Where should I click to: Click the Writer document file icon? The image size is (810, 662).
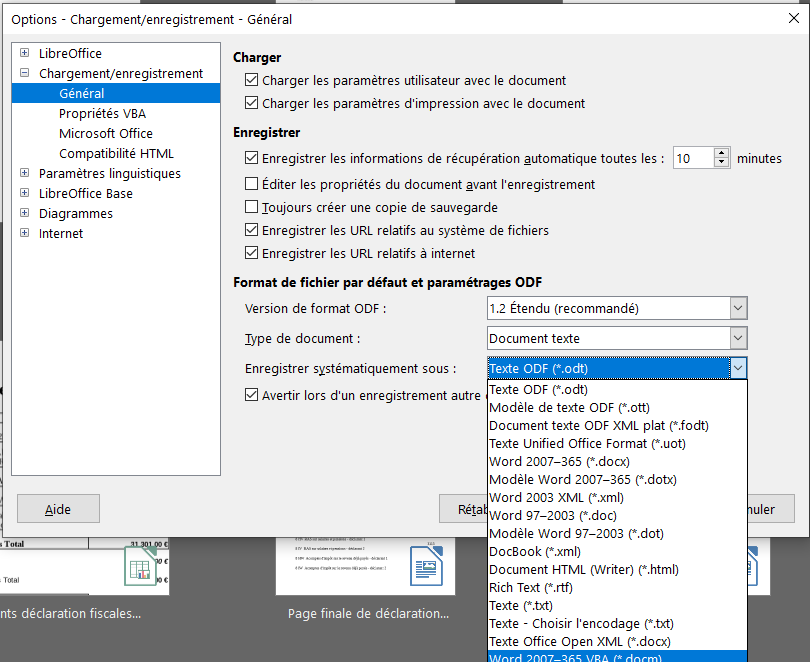click(426, 566)
